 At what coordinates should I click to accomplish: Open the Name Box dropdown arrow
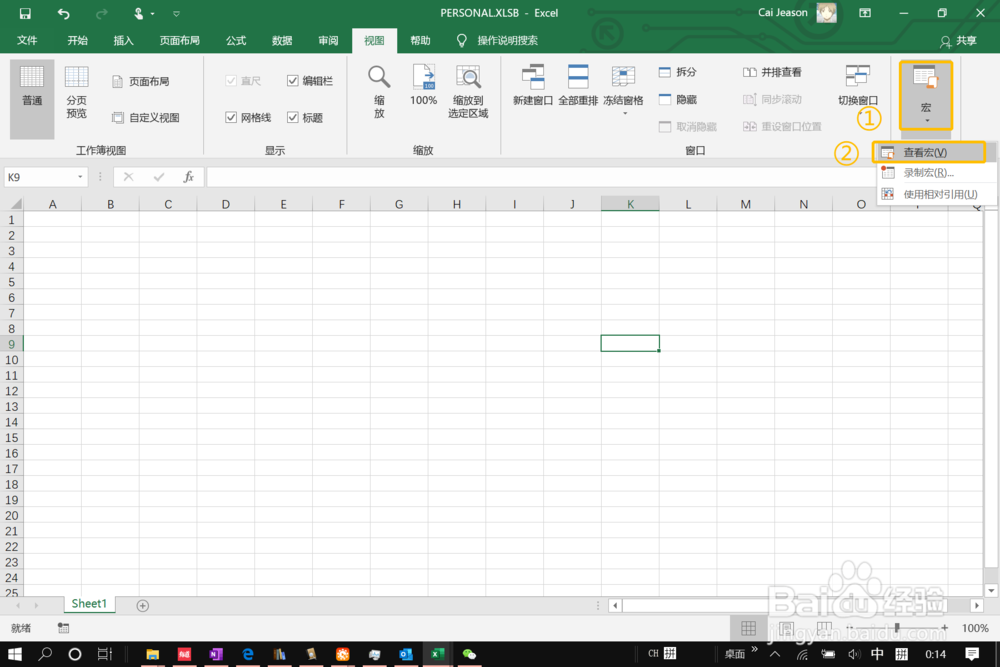pos(80,177)
